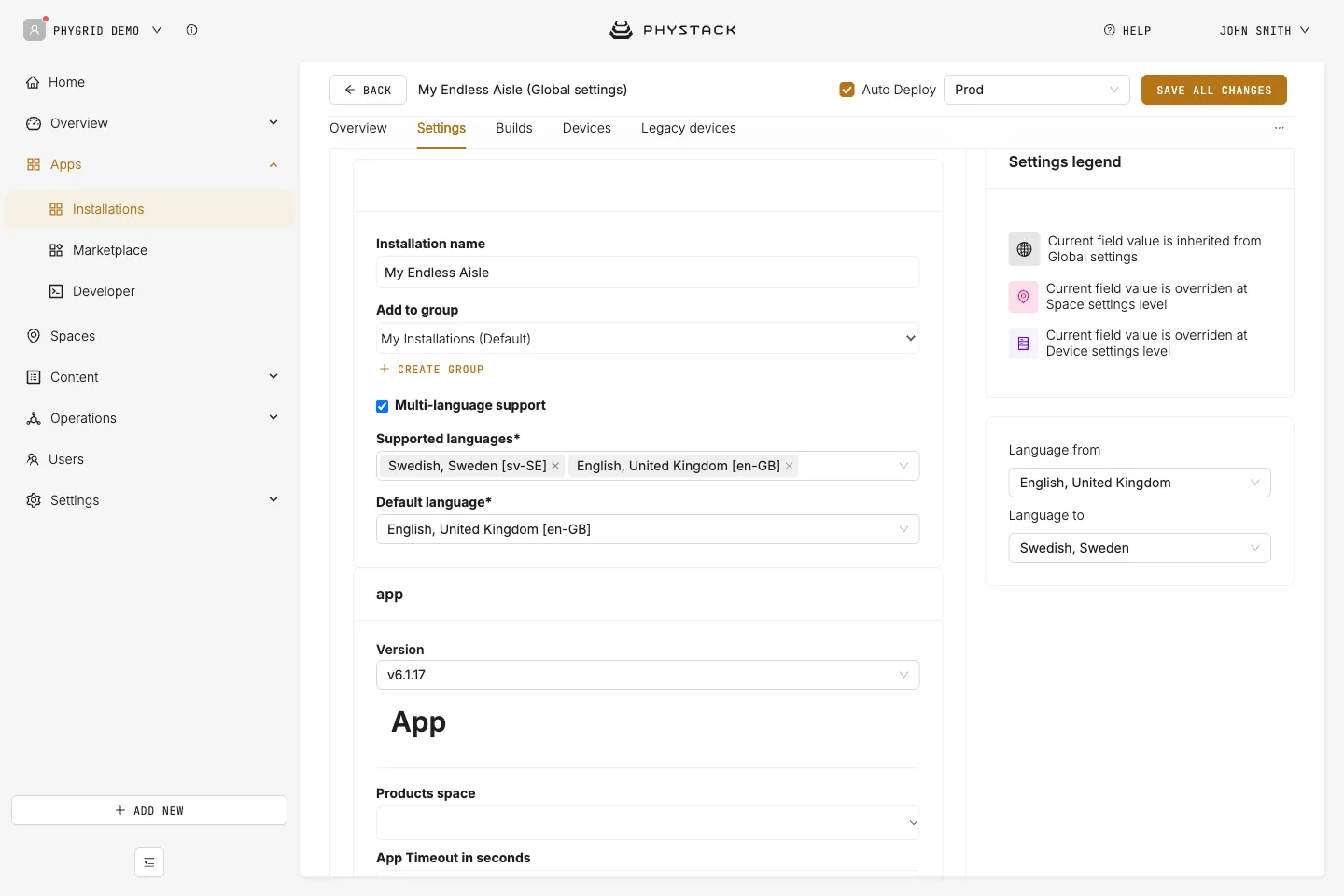Switch to the Overview tab
This screenshot has height=896, width=1344.
tap(358, 128)
